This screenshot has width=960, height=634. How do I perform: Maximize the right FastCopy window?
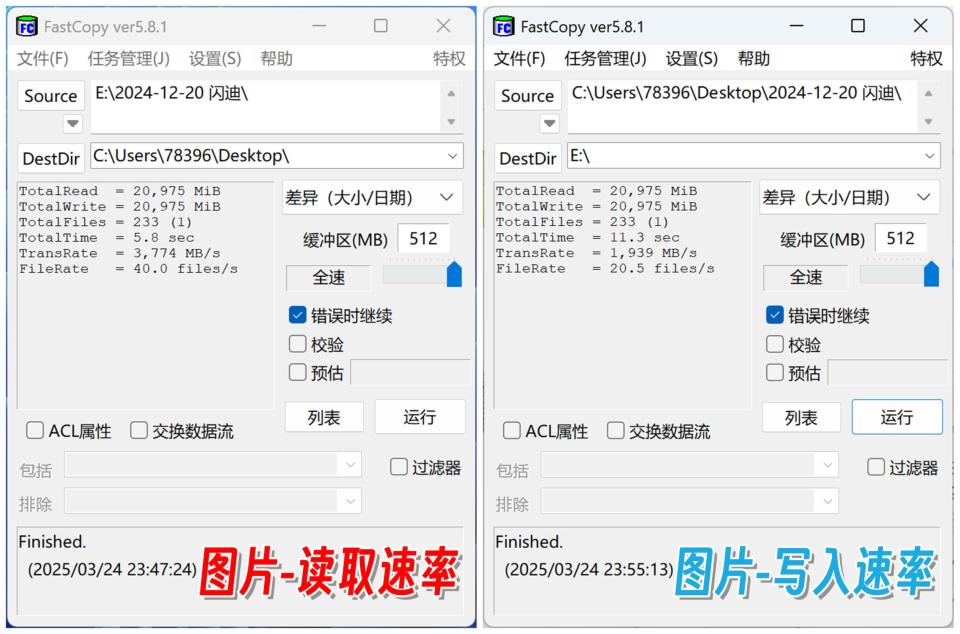(x=858, y=26)
